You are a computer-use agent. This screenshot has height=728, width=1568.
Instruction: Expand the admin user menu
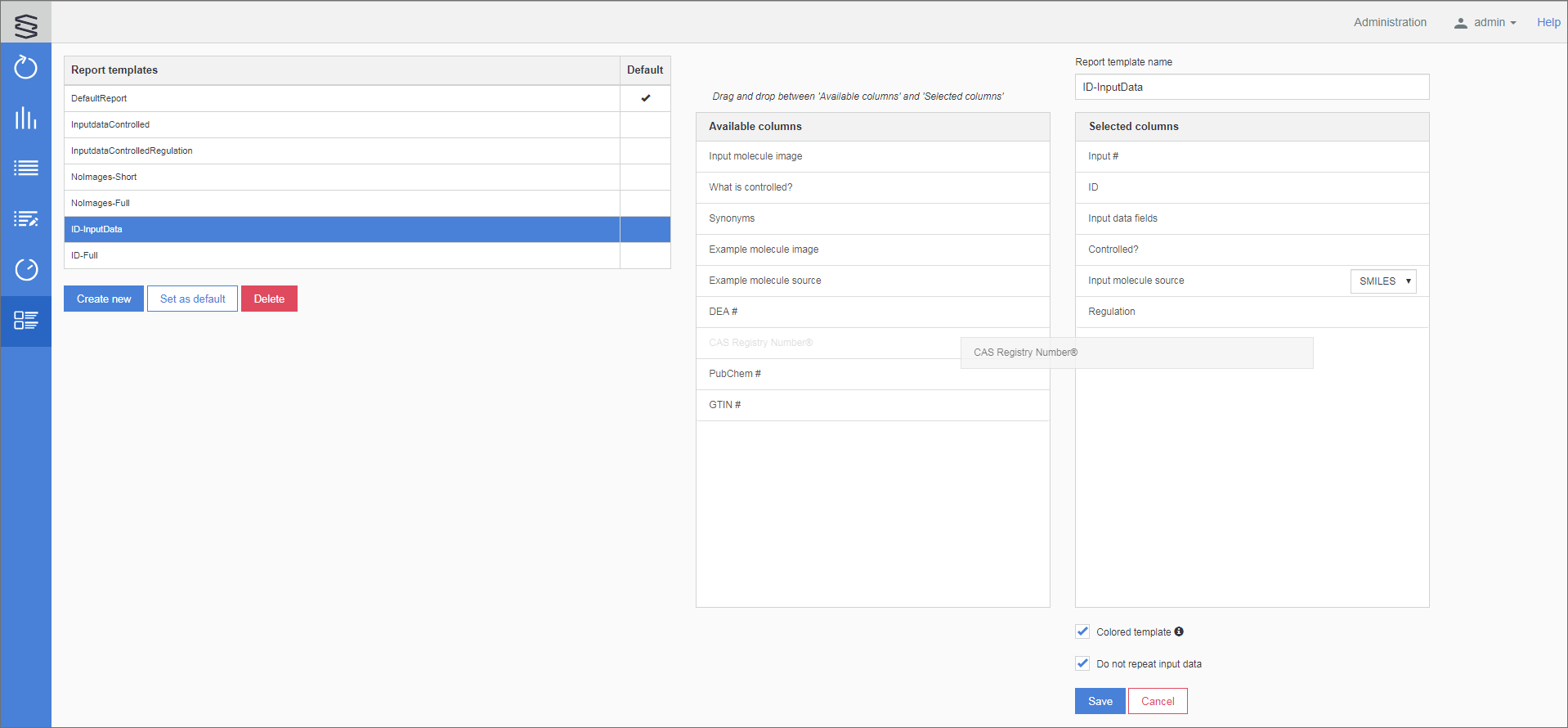(1485, 23)
